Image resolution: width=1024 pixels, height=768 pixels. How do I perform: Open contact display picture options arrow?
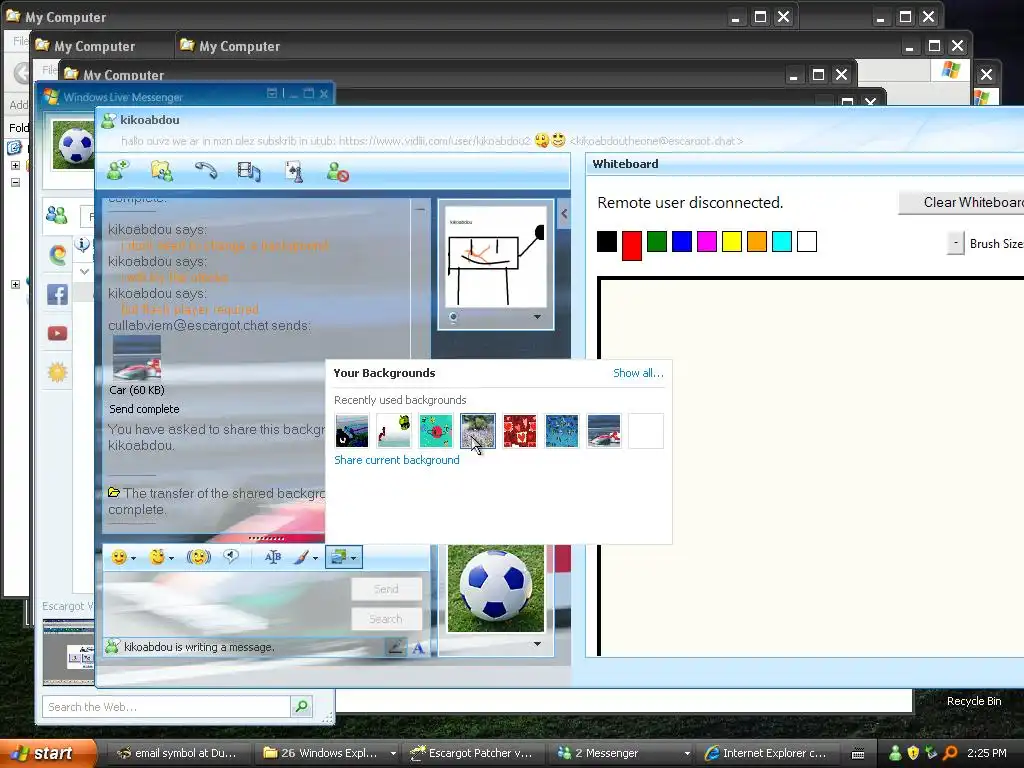point(537,317)
